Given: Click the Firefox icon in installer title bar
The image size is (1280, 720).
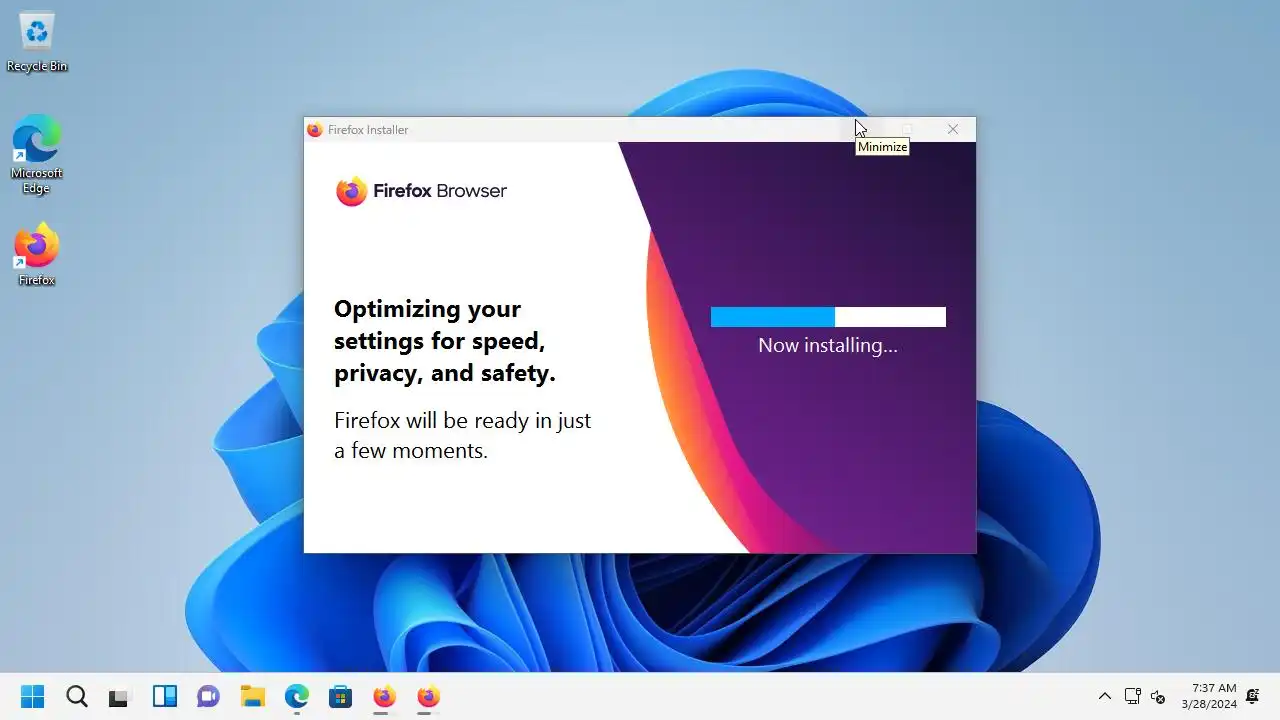Looking at the screenshot, I should point(315,130).
